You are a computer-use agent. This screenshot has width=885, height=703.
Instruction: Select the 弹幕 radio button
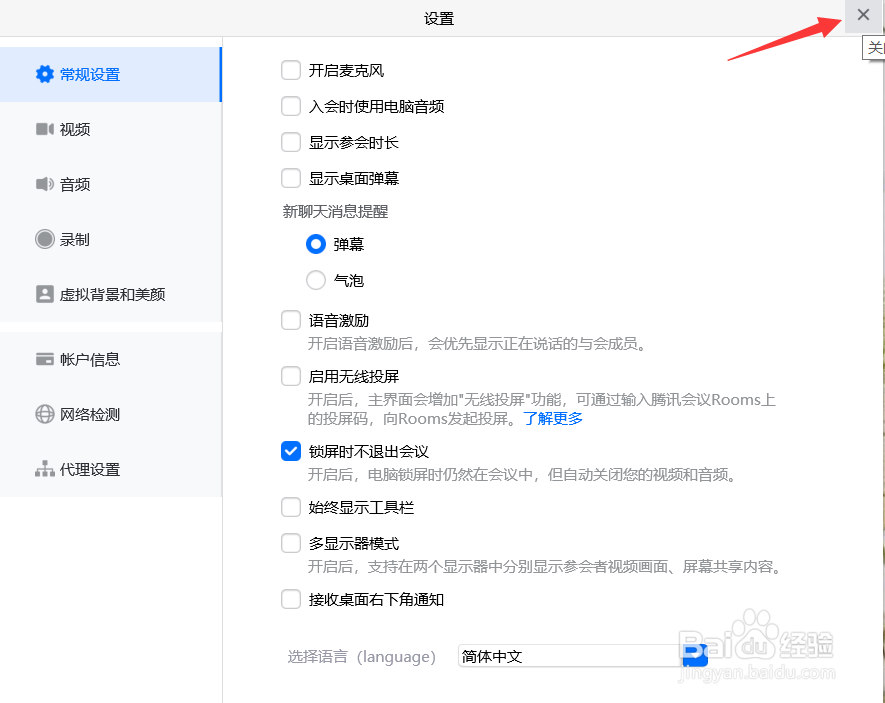click(315, 244)
